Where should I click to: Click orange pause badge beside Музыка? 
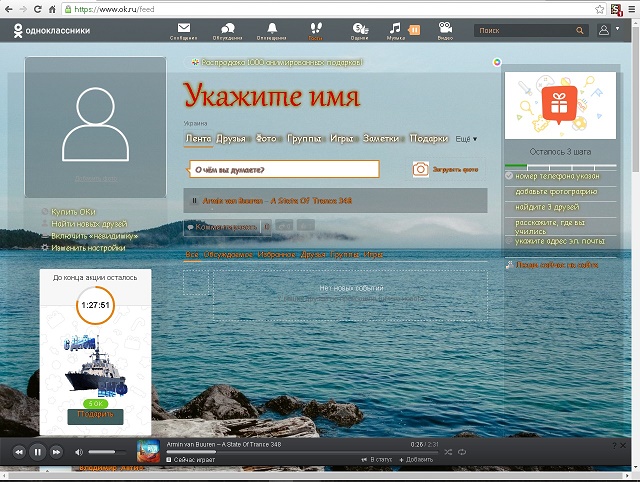coord(414,30)
